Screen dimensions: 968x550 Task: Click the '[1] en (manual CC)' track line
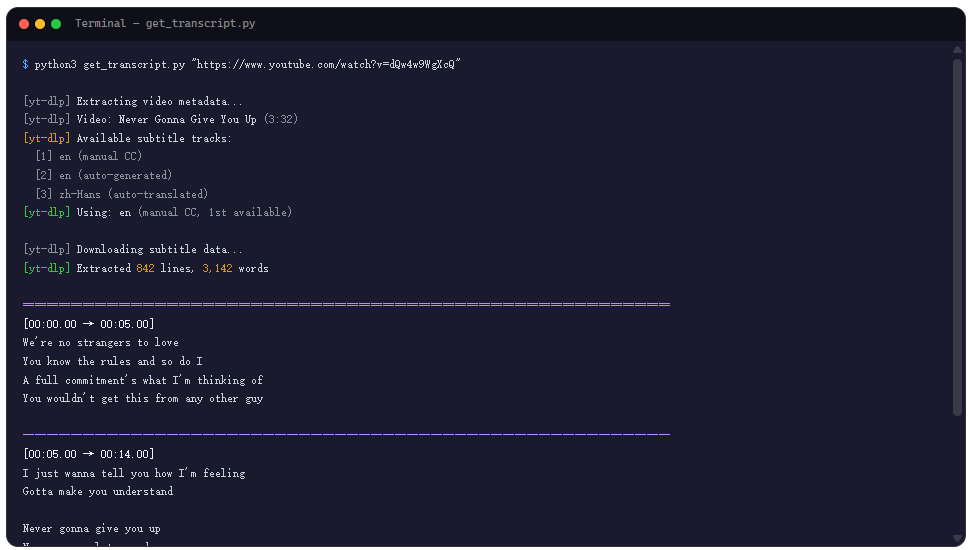click(x=89, y=156)
